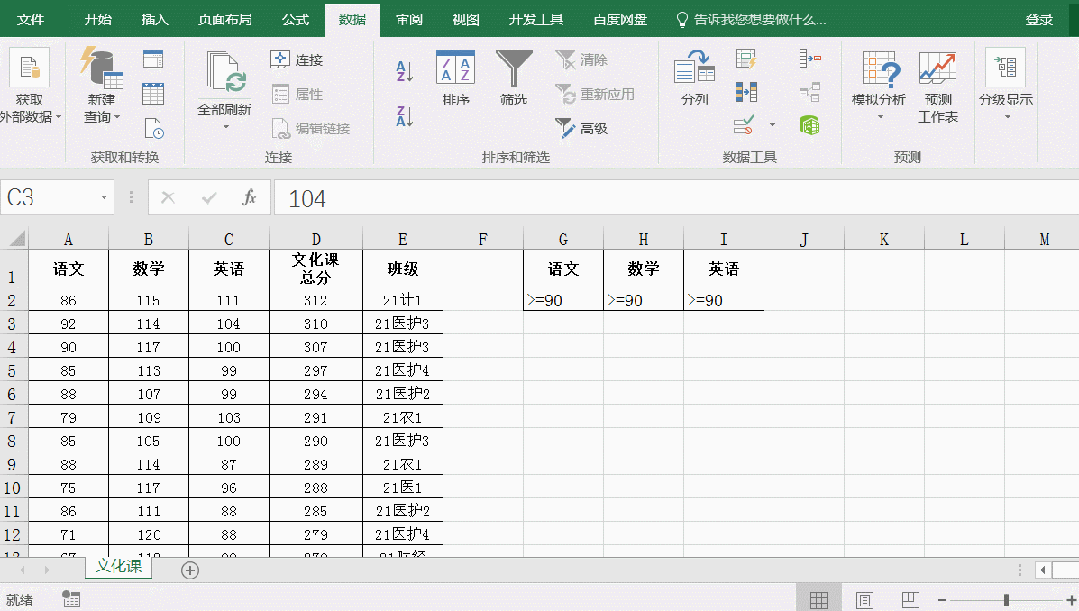Click Reapply filter button
The image size is (1079, 611).
595,94
